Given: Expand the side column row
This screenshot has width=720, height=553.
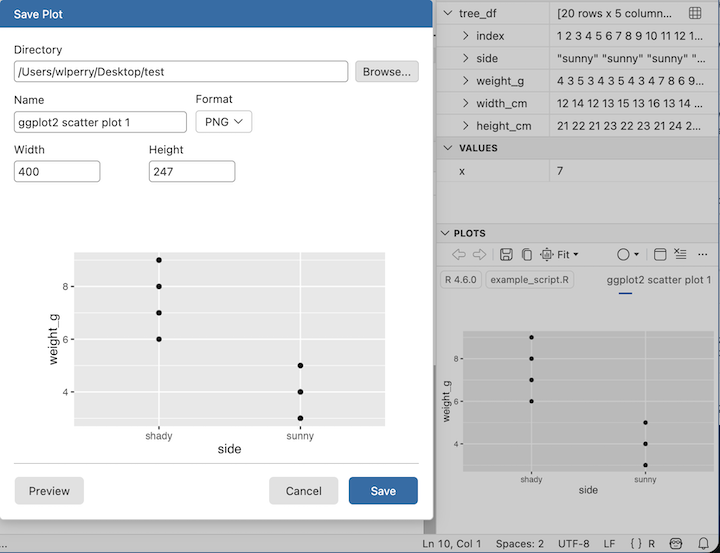Looking at the screenshot, I should [466, 58].
